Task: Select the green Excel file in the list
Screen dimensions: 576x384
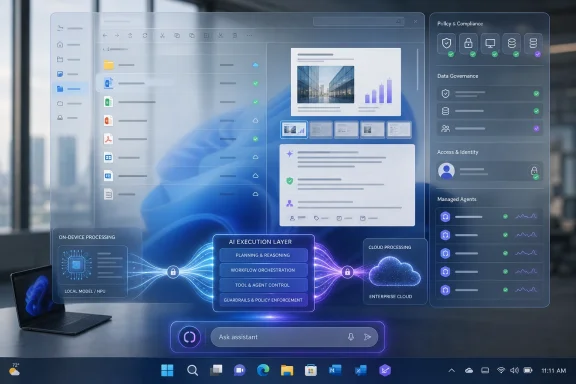Action: [x=108, y=102]
